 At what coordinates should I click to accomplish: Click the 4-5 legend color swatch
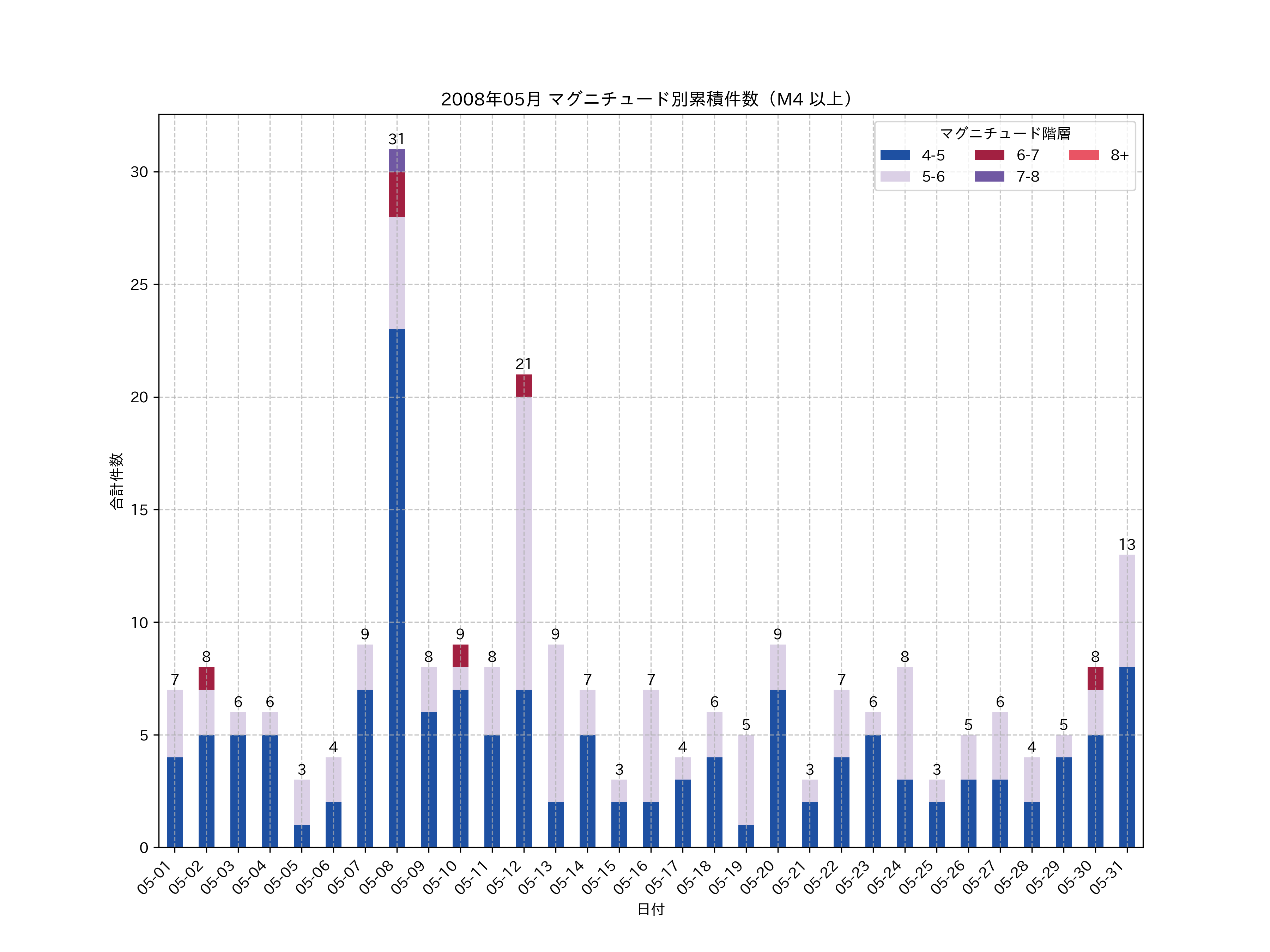(895, 155)
